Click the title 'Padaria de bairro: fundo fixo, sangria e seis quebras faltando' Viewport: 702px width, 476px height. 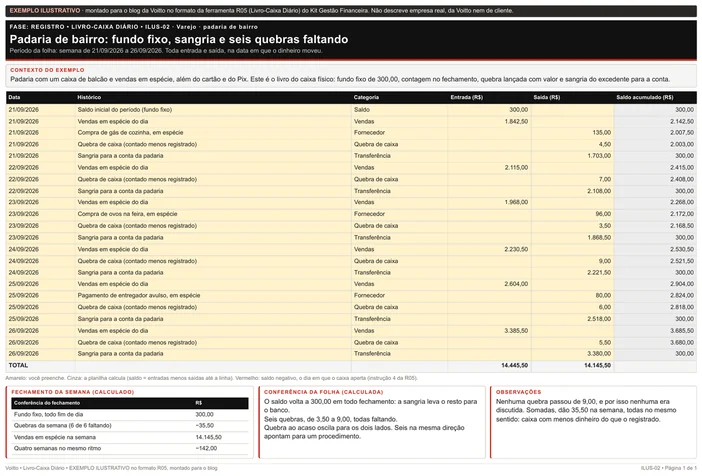(x=179, y=39)
